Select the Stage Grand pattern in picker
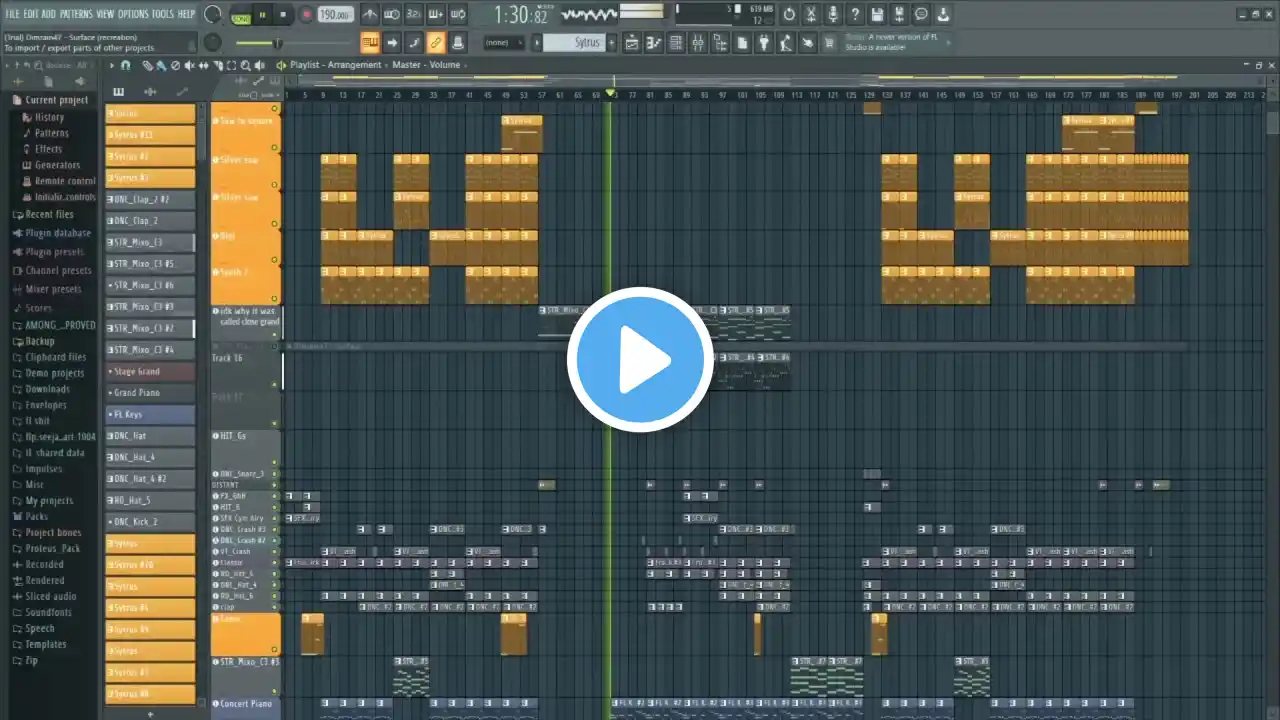Viewport: 1280px width, 720px height. 150,371
